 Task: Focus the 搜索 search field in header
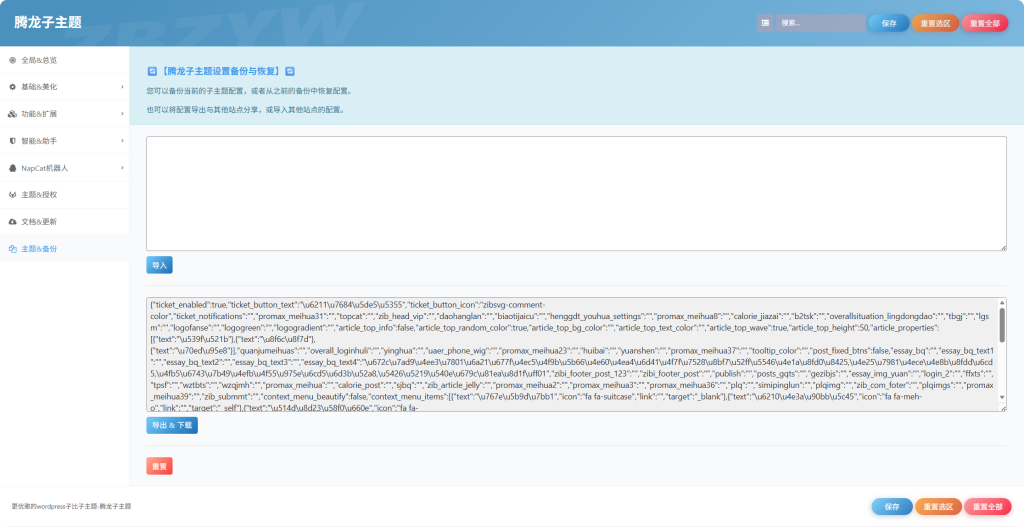point(820,22)
